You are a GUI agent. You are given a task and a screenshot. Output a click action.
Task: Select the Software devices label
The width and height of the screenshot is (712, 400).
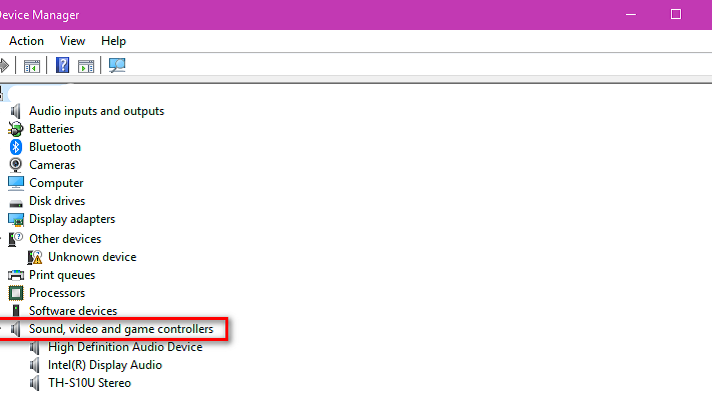(73, 311)
